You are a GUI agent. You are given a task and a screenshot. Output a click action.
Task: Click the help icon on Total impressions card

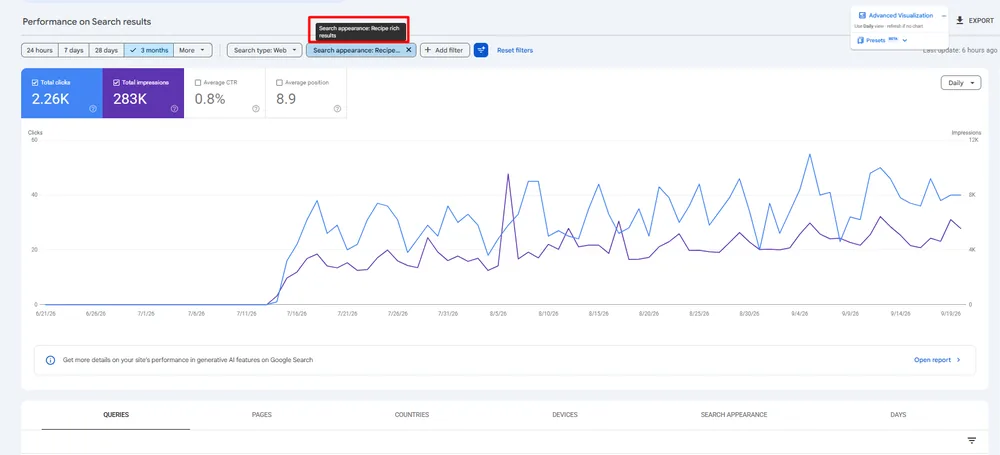(x=174, y=108)
